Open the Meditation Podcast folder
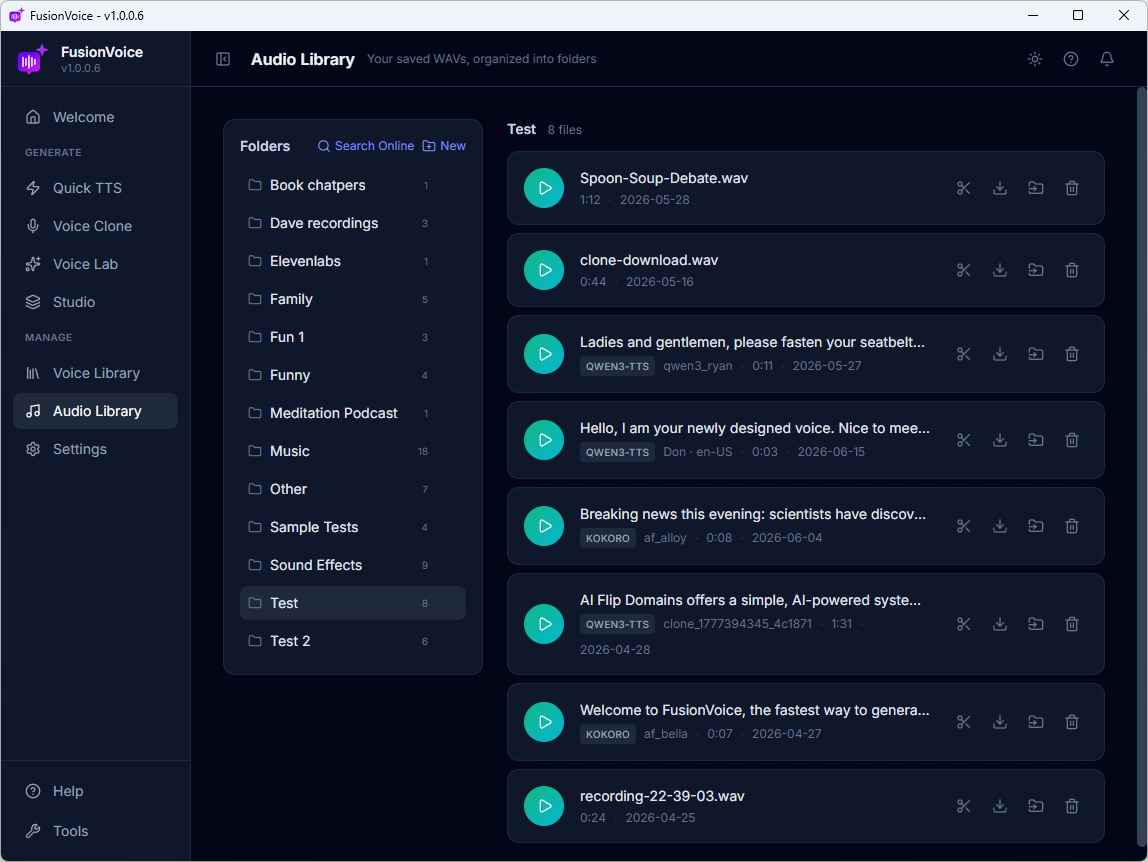The height and width of the screenshot is (862, 1148). pyautogui.click(x=353, y=413)
